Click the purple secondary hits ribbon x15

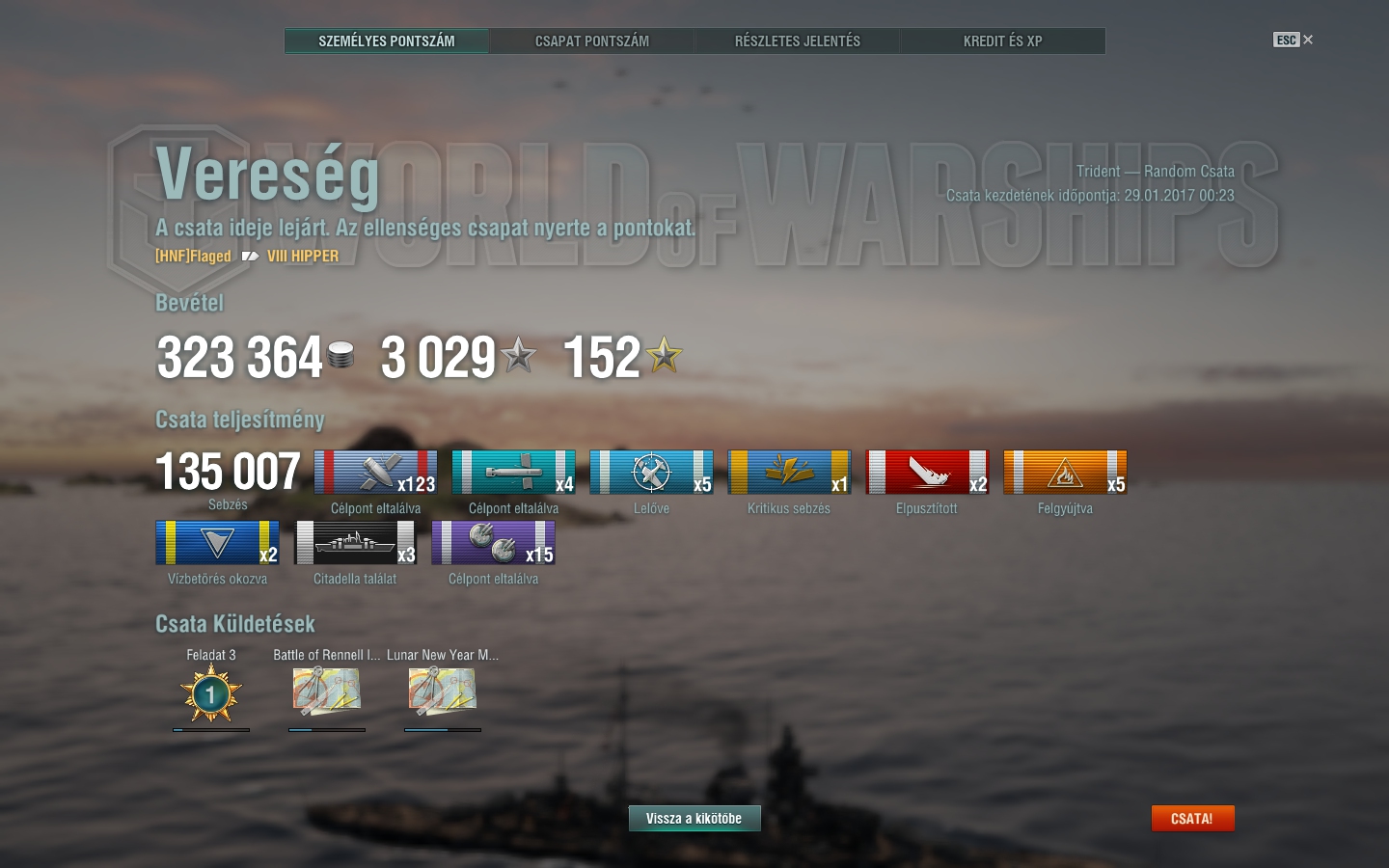coord(493,543)
